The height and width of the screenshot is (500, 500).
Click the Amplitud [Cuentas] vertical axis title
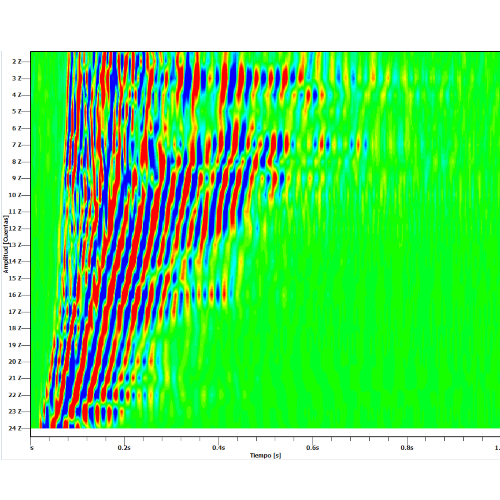(x=6, y=244)
